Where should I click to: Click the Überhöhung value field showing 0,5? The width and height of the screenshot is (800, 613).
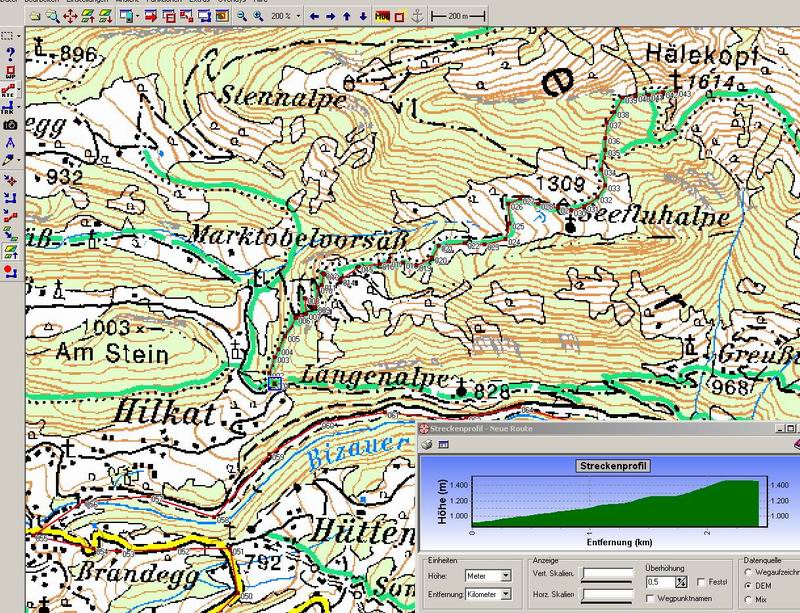(660, 582)
